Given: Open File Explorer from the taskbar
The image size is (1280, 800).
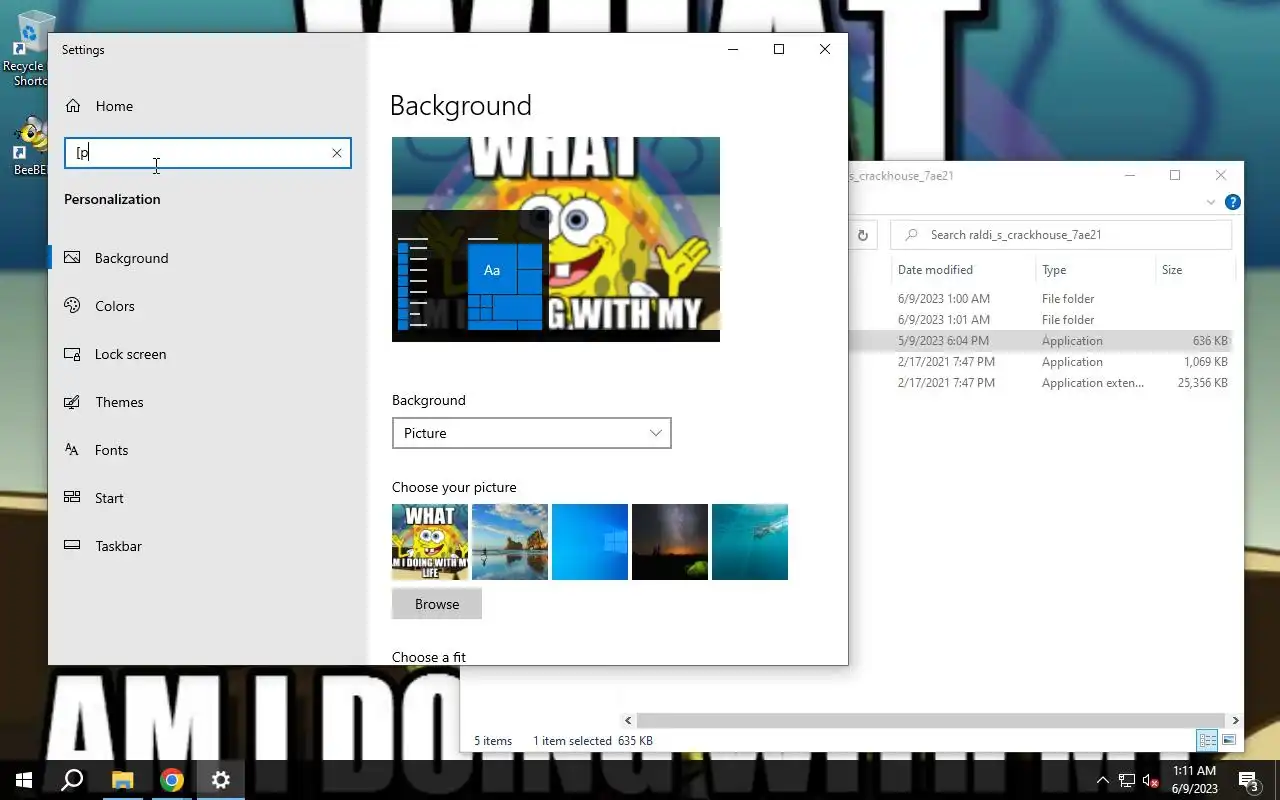Looking at the screenshot, I should coord(122,780).
